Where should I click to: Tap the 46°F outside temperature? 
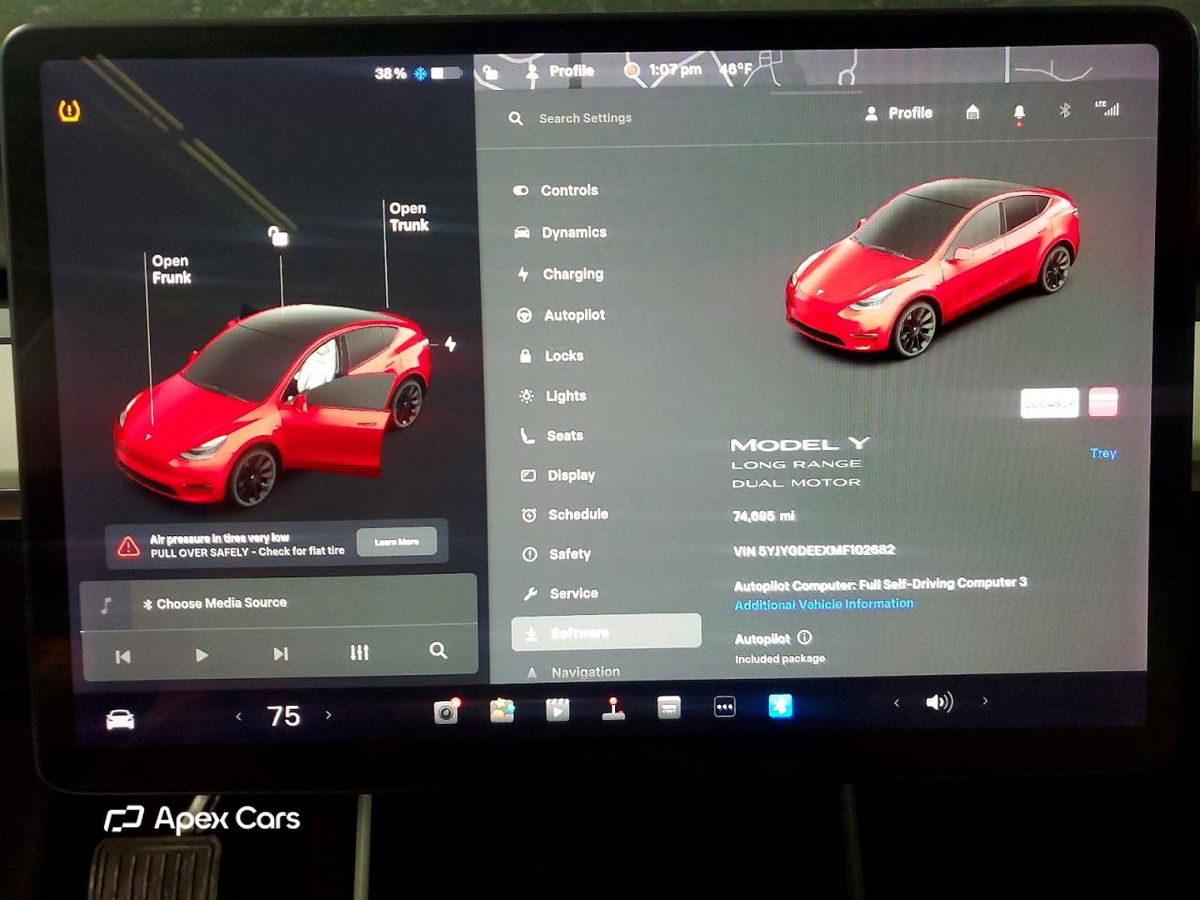point(736,70)
